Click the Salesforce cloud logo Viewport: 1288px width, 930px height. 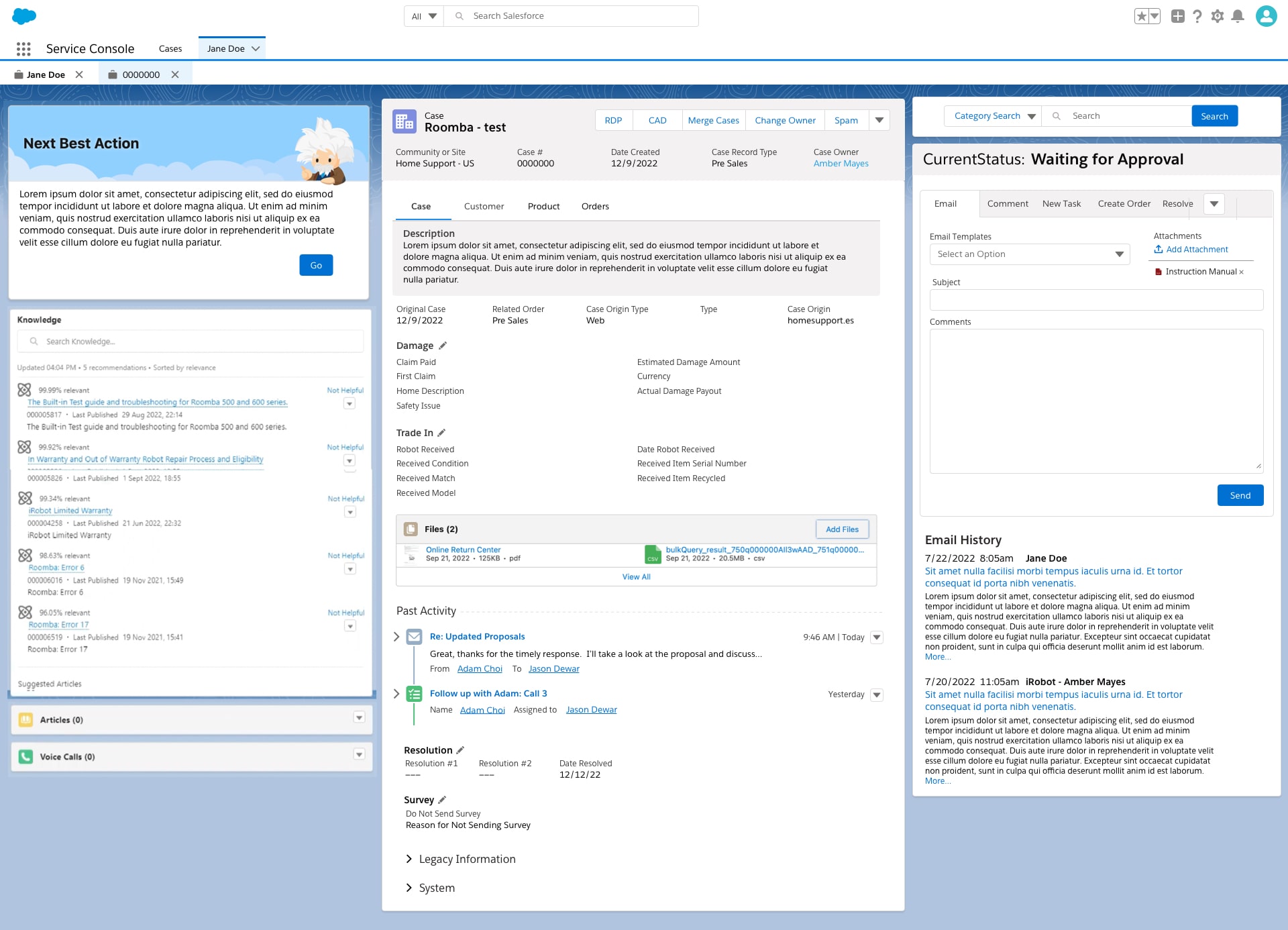tap(24, 16)
